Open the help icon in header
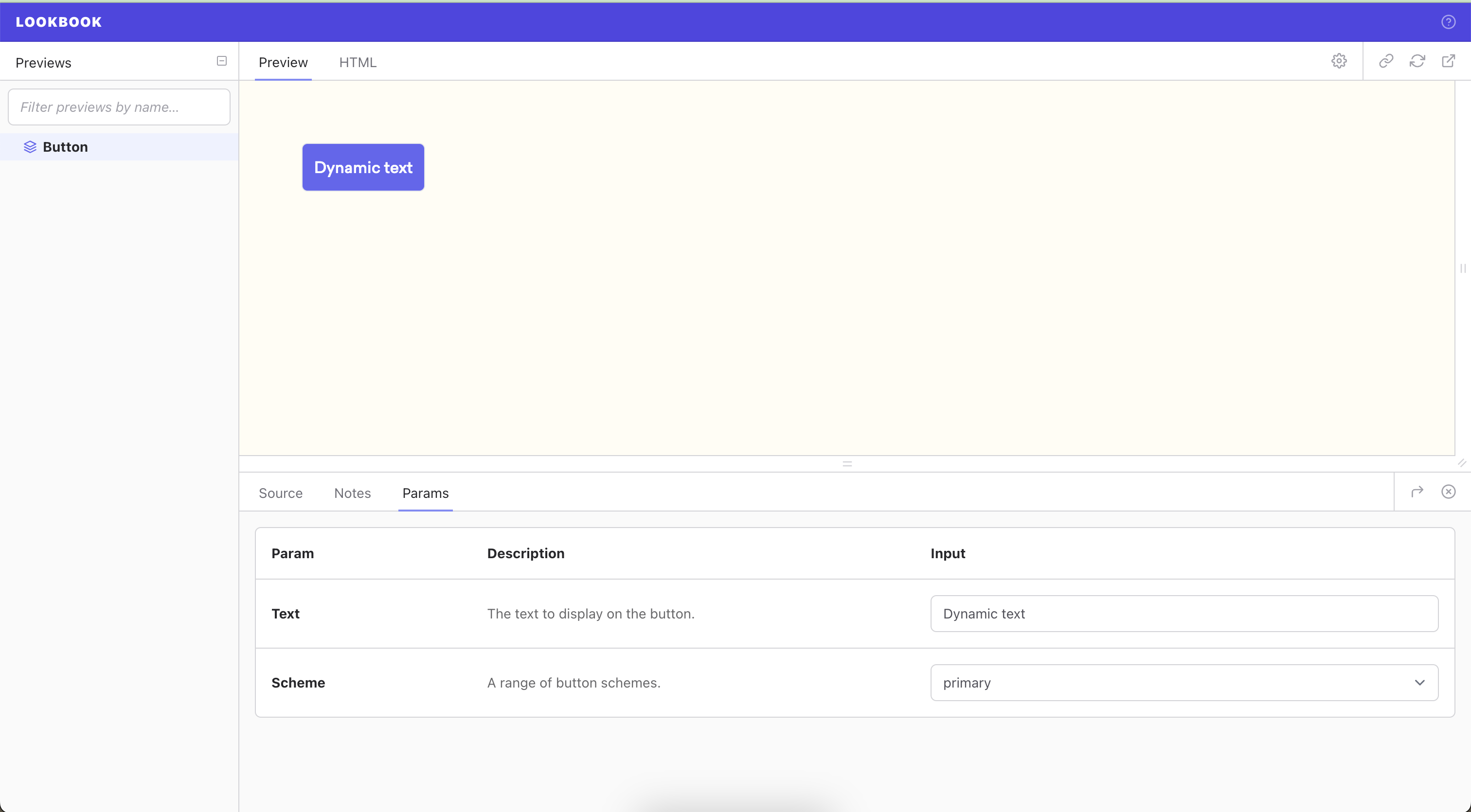This screenshot has height=812, width=1471. pyautogui.click(x=1448, y=22)
